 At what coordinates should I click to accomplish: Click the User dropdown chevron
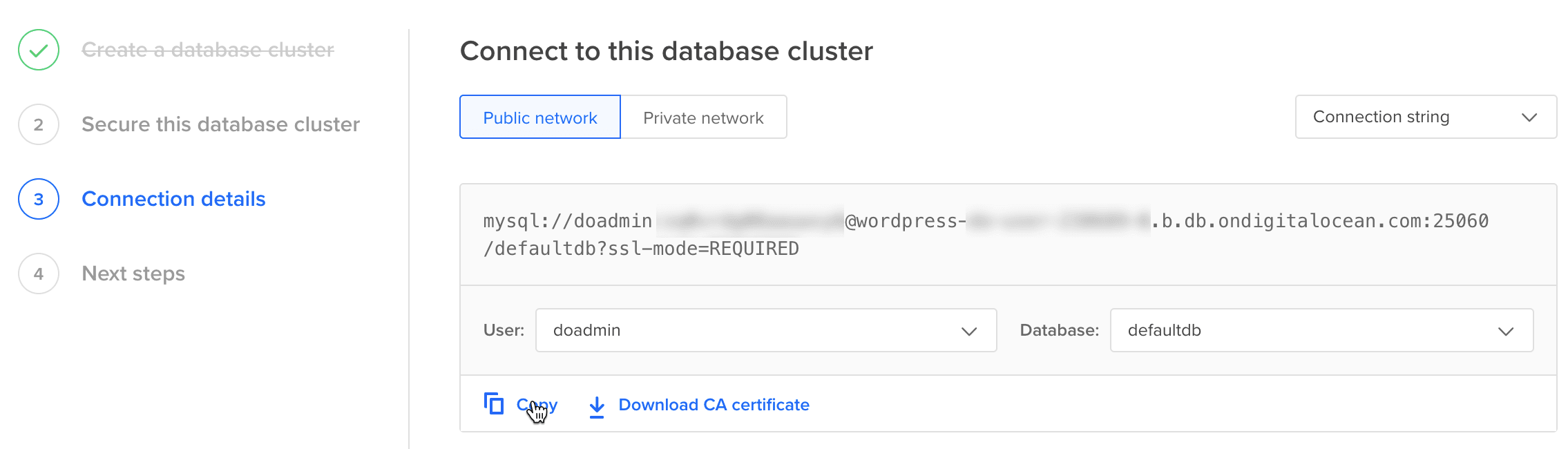pos(973,330)
